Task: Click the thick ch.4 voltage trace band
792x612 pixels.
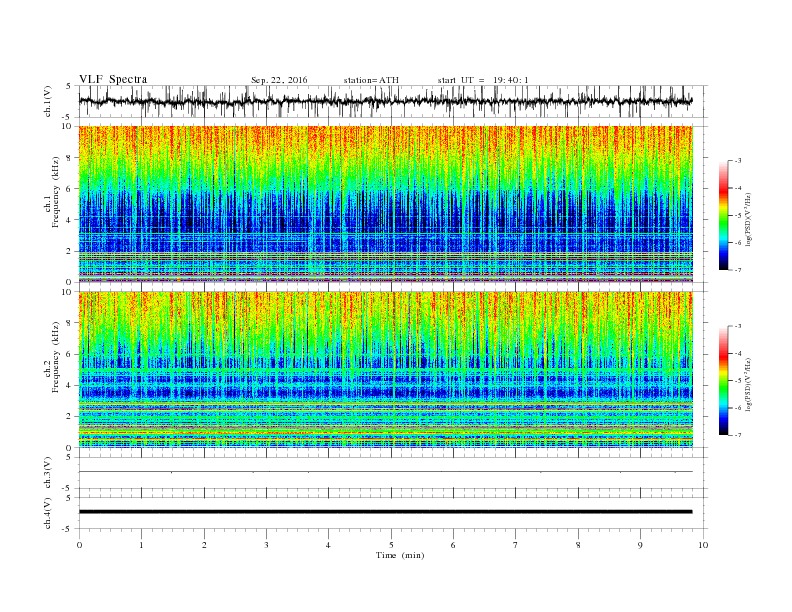Action: pos(386,512)
